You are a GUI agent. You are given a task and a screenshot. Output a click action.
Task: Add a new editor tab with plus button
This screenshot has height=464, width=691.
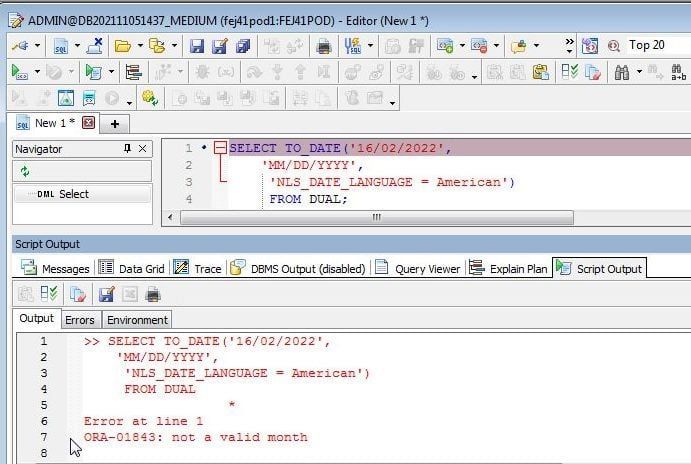click(x=115, y=124)
